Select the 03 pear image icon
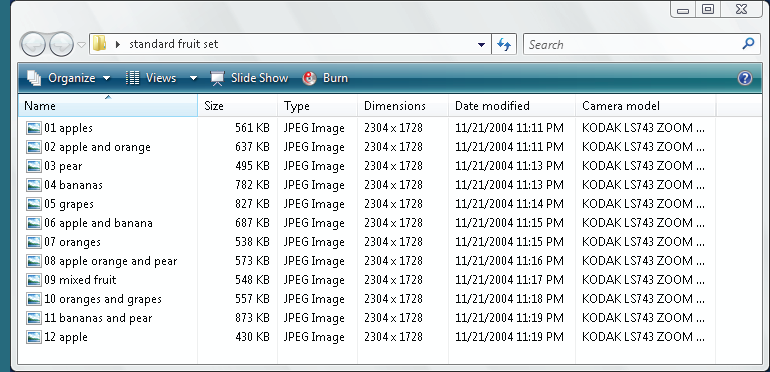This screenshot has width=770, height=372. pos(34,166)
